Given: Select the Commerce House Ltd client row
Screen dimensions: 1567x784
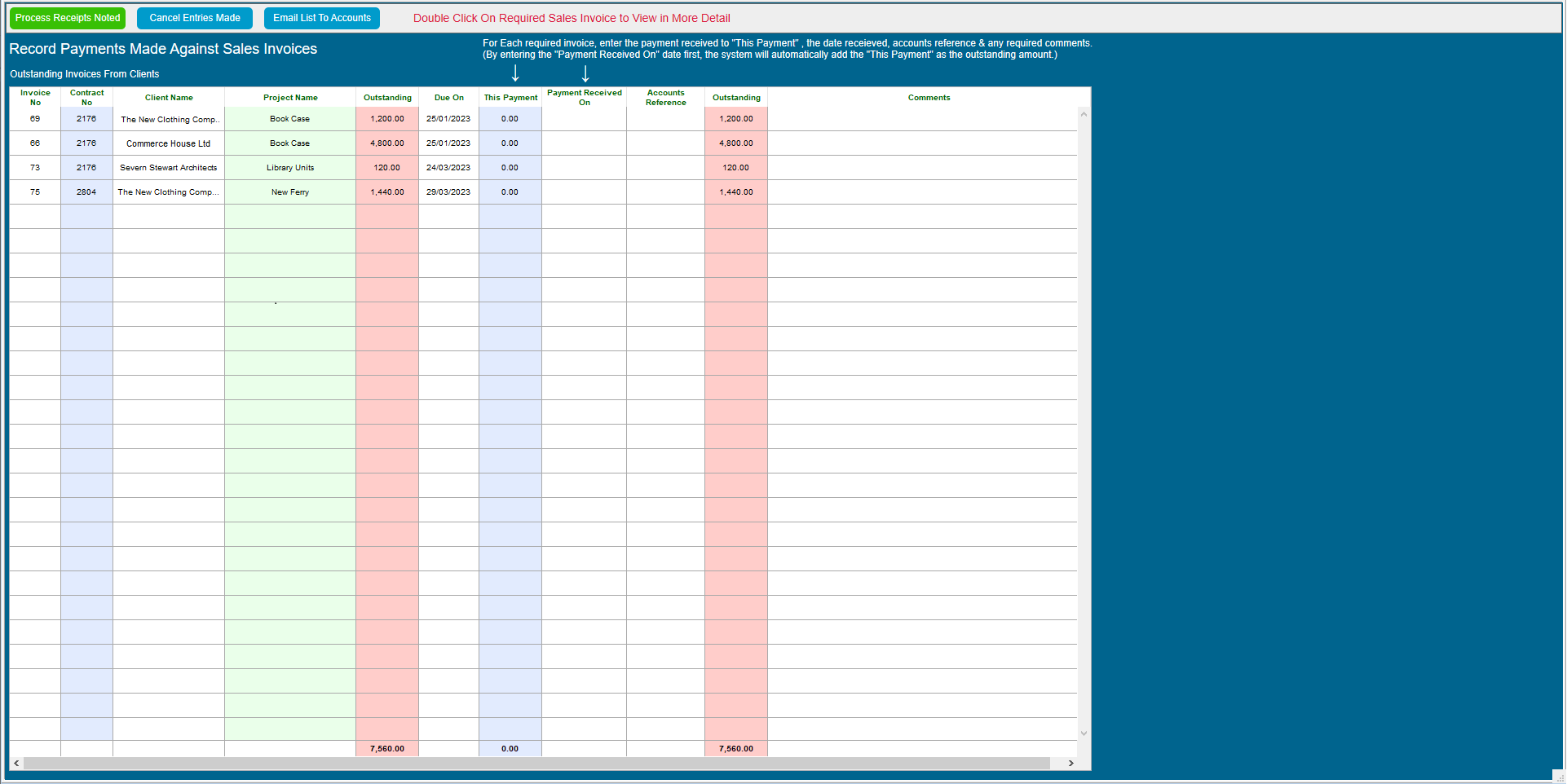Looking at the screenshot, I should (169, 143).
